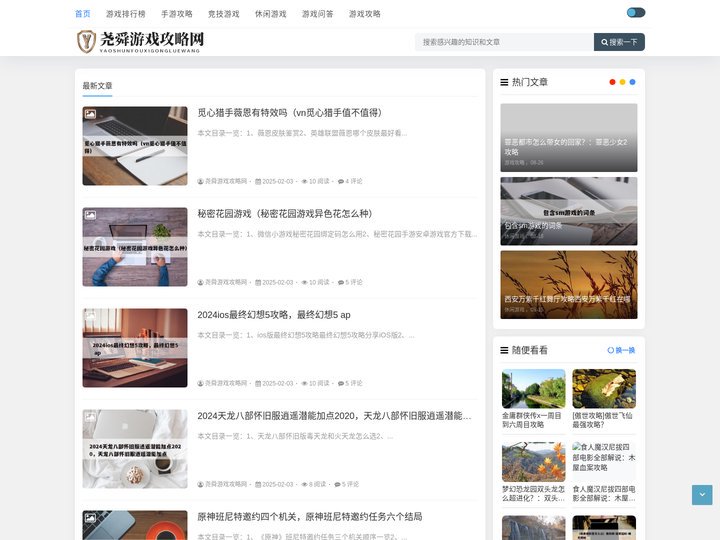Open the 秘密花园游戏 article thumbnail
Screen dimensions: 720x540
[x=135, y=247]
